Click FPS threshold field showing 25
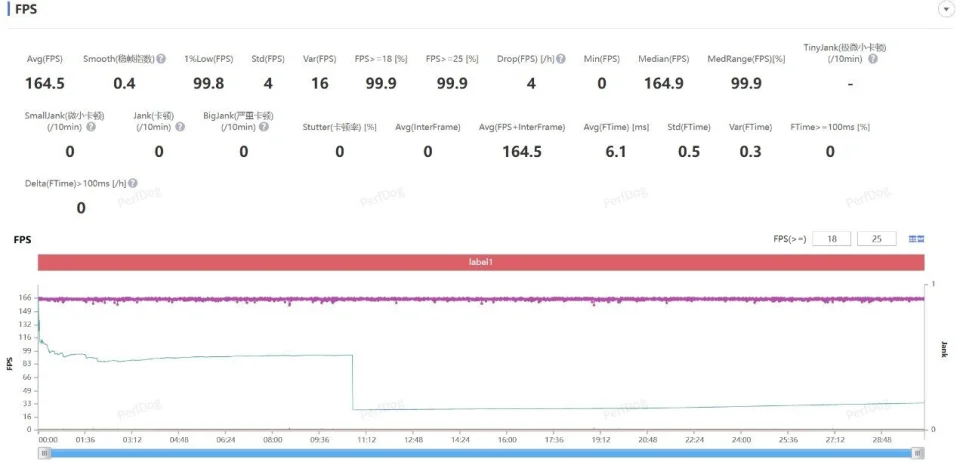Viewport: 960px width, 462px height. (x=877, y=239)
